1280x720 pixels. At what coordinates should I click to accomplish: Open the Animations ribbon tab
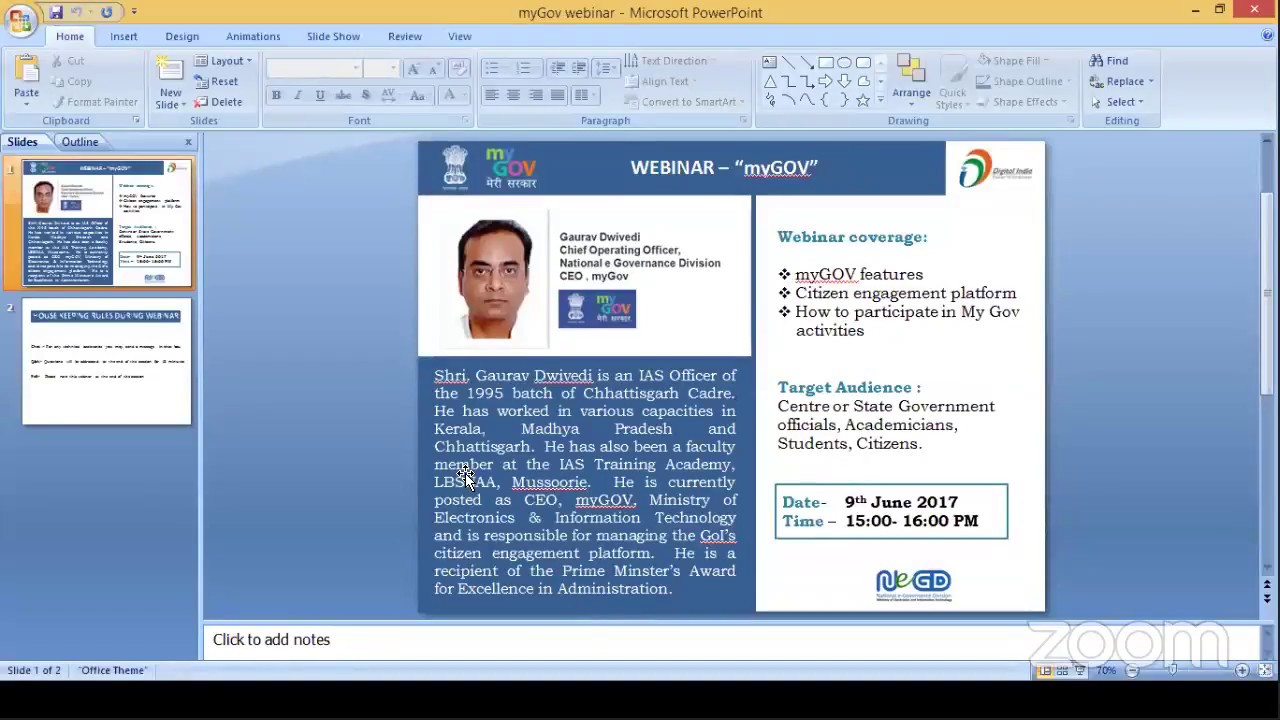click(x=253, y=36)
